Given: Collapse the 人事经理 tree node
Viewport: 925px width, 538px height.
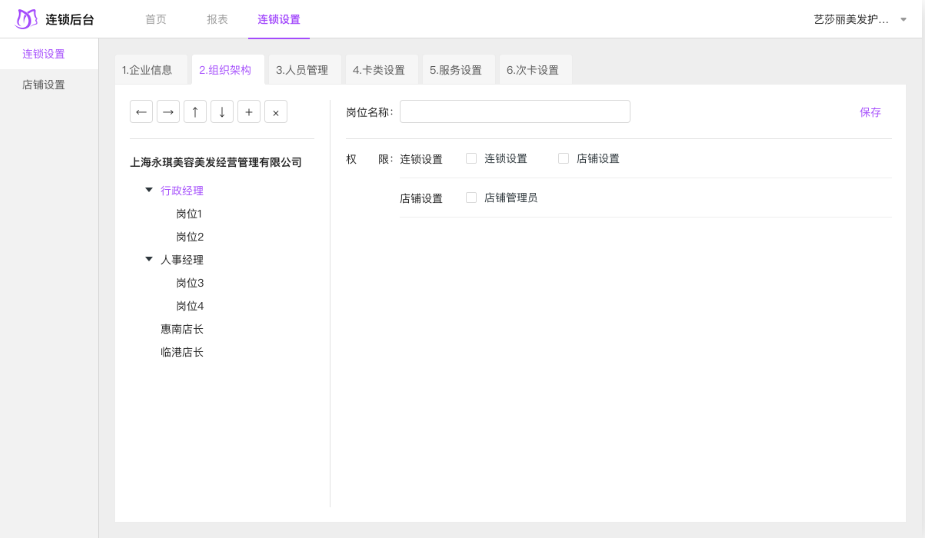Looking at the screenshot, I should click(x=149, y=259).
